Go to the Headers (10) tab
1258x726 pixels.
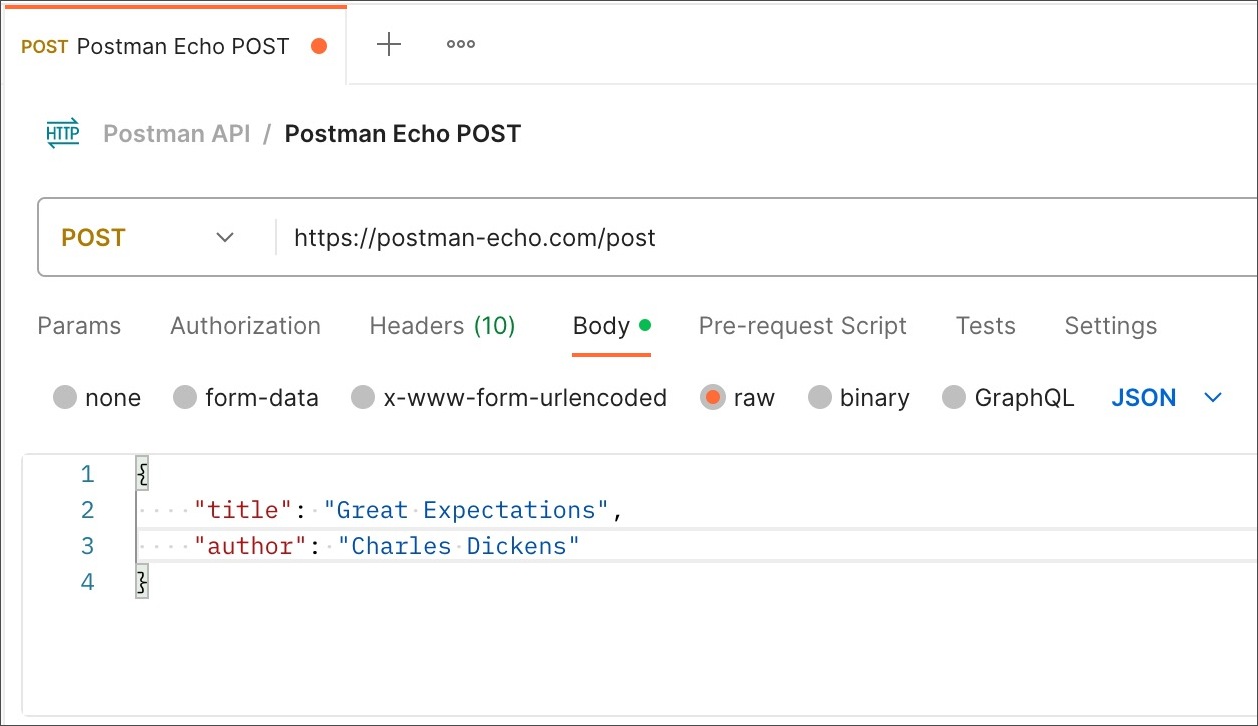click(x=442, y=326)
